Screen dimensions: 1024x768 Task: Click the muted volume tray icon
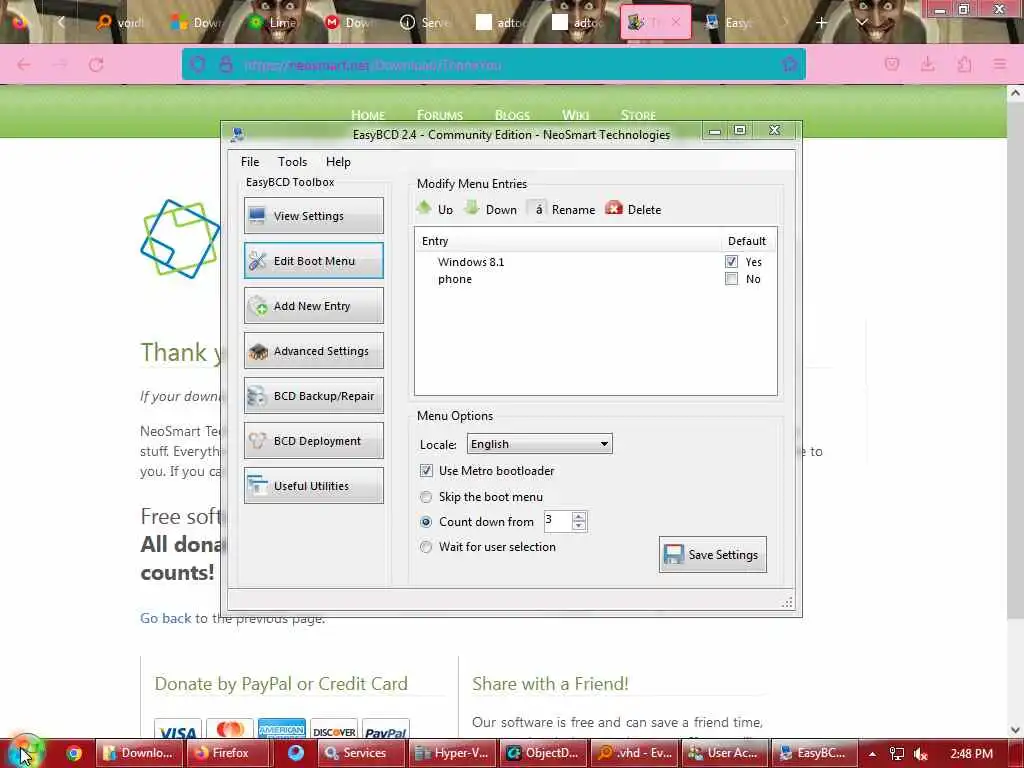pyautogui.click(x=921, y=754)
